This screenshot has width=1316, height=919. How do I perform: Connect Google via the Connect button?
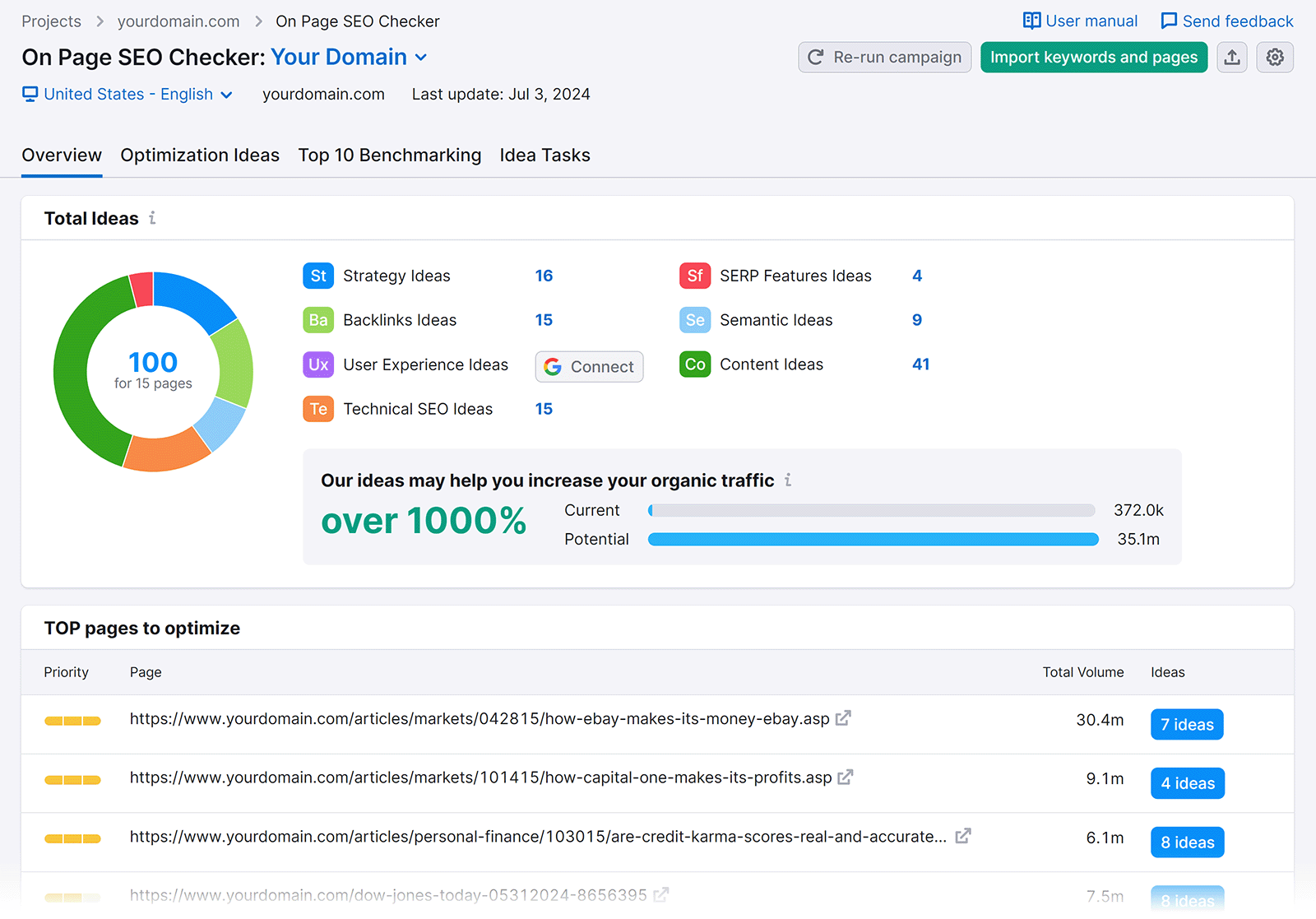point(589,366)
